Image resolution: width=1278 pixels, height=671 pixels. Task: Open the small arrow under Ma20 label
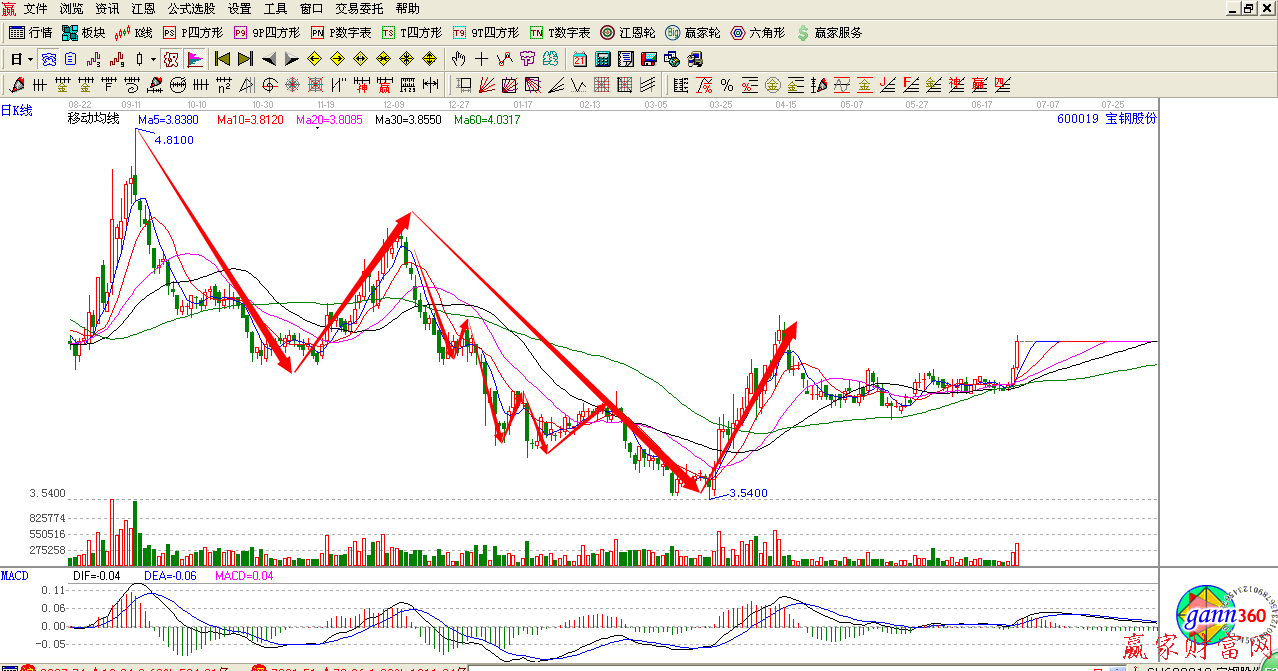click(317, 128)
